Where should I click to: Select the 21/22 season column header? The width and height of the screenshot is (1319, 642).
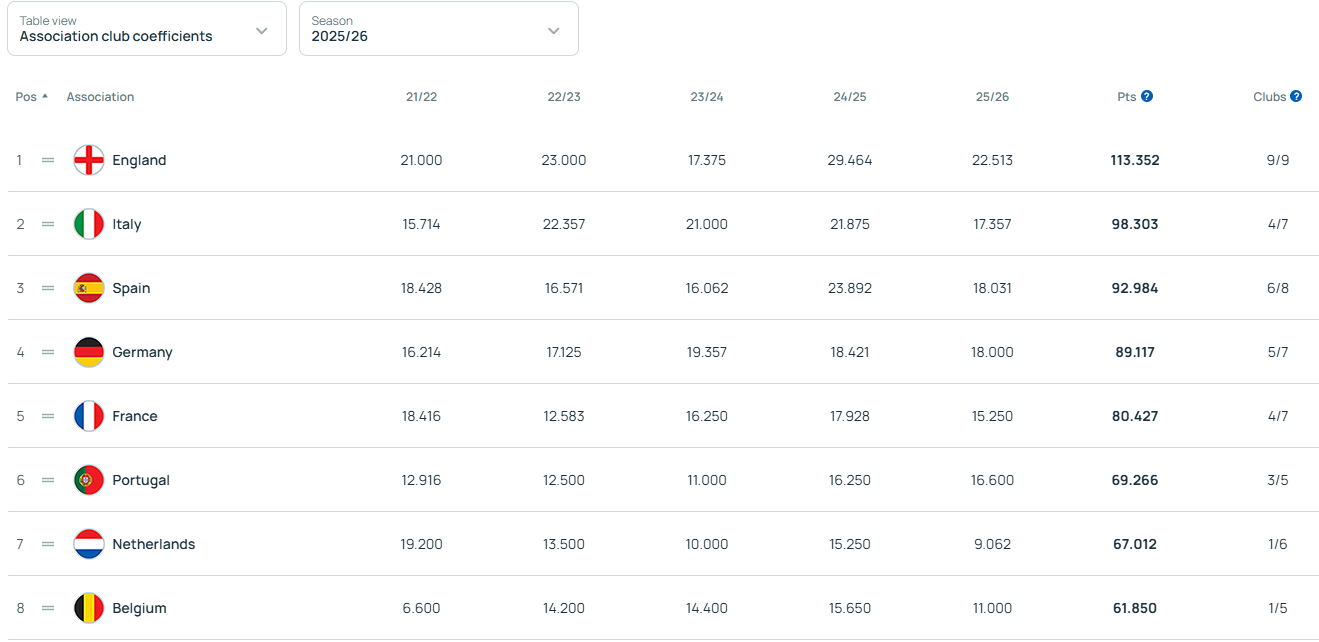[421, 97]
